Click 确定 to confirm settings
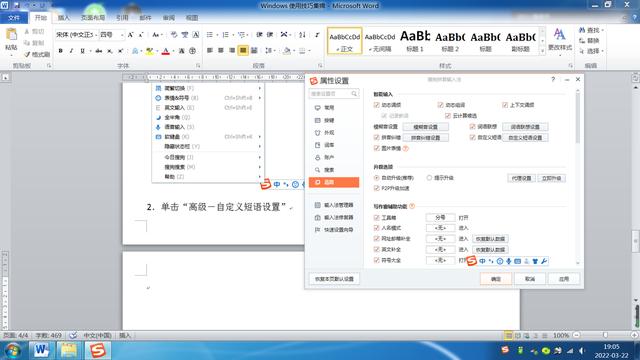The height and width of the screenshot is (360, 640). pos(496,279)
